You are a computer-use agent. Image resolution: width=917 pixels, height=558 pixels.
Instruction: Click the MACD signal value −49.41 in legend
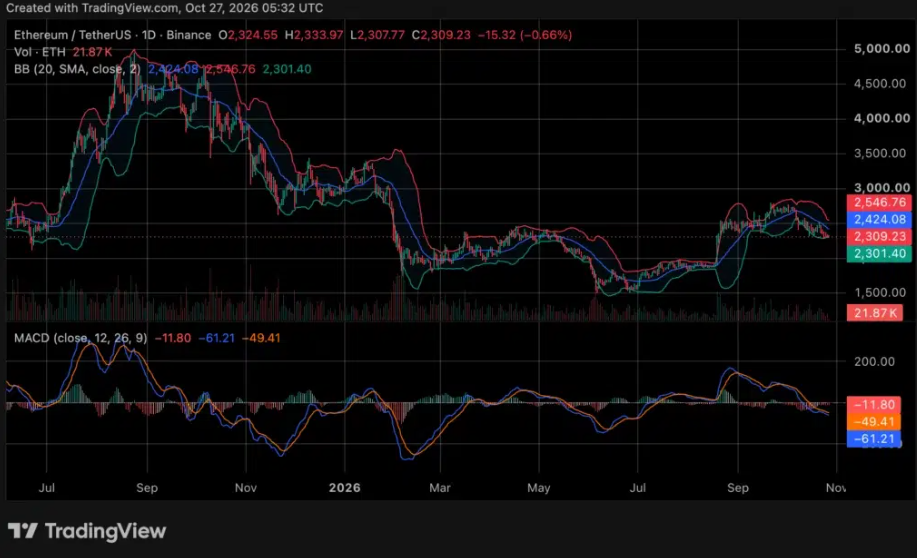click(261, 338)
